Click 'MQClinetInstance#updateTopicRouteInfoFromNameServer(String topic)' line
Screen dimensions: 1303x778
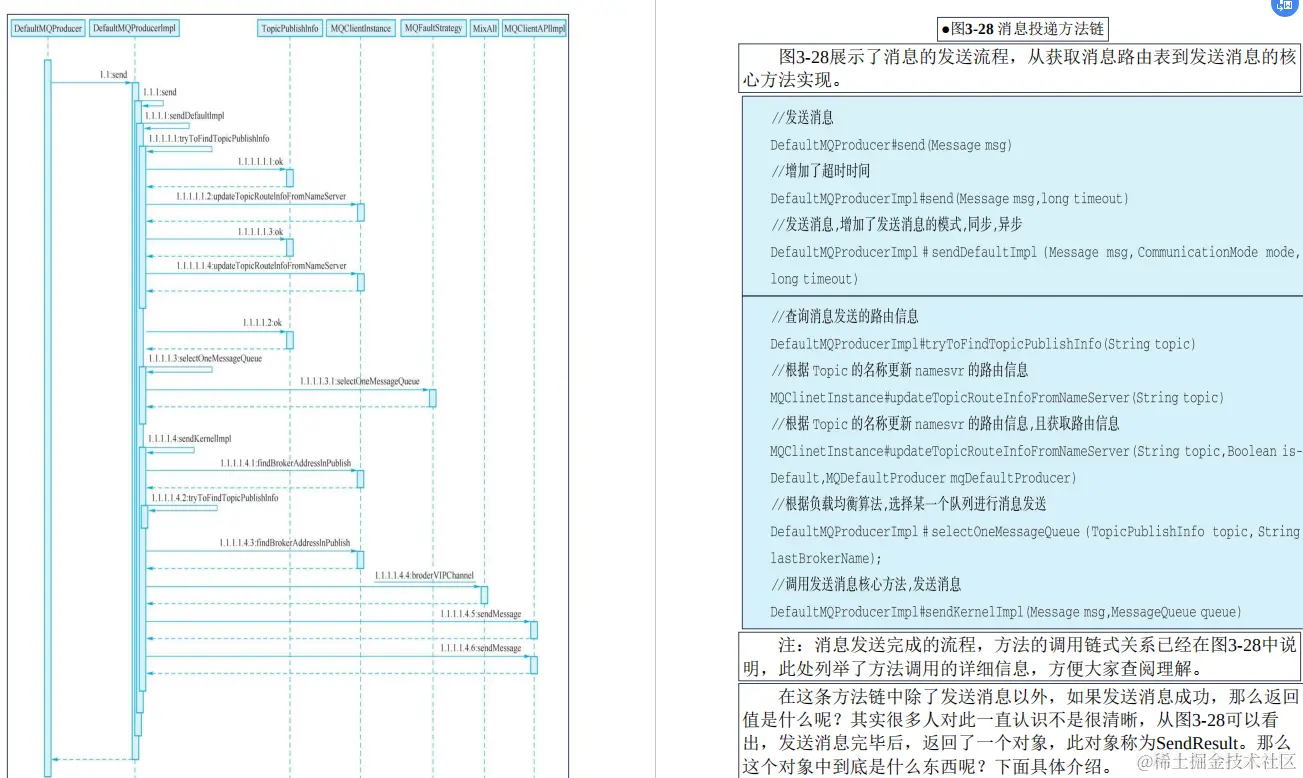pyautogui.click(x=996, y=398)
